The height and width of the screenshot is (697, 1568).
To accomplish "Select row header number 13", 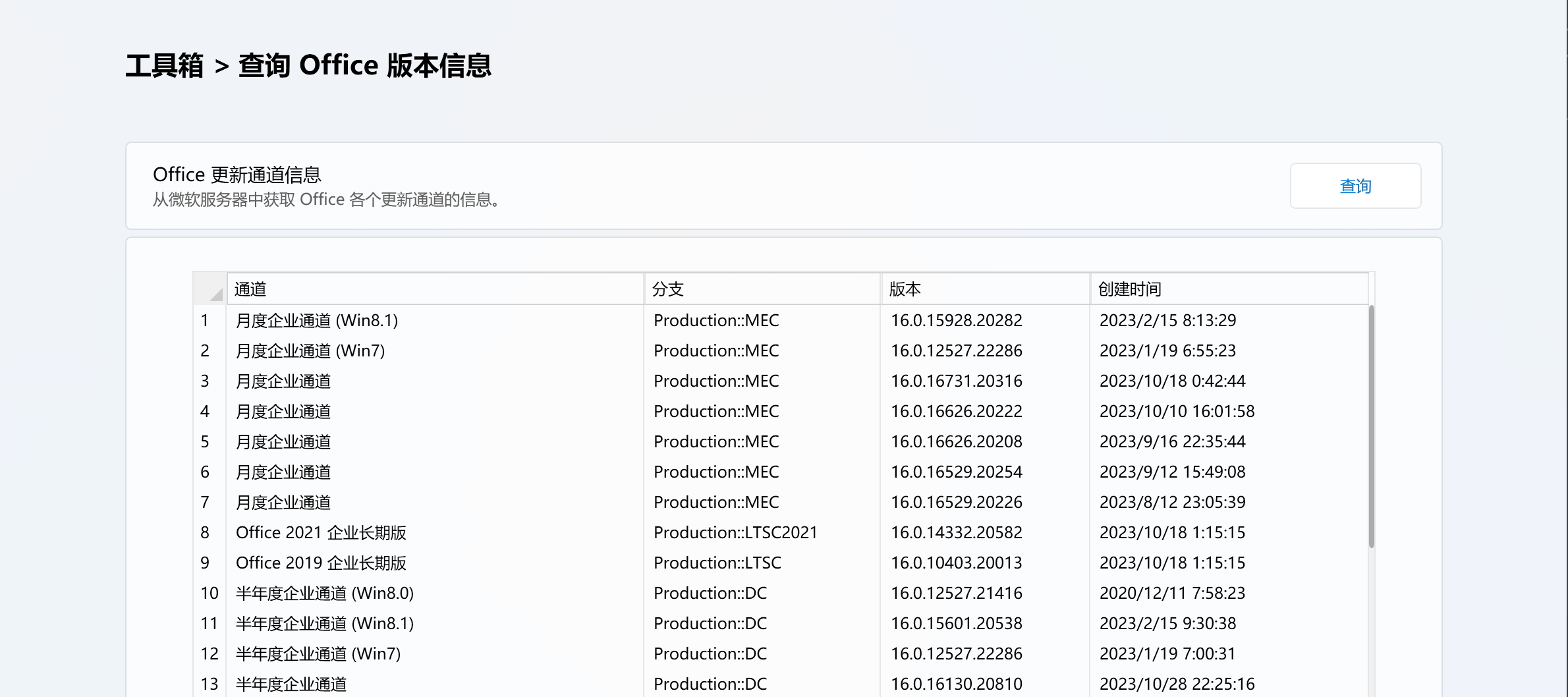I will (210, 684).
